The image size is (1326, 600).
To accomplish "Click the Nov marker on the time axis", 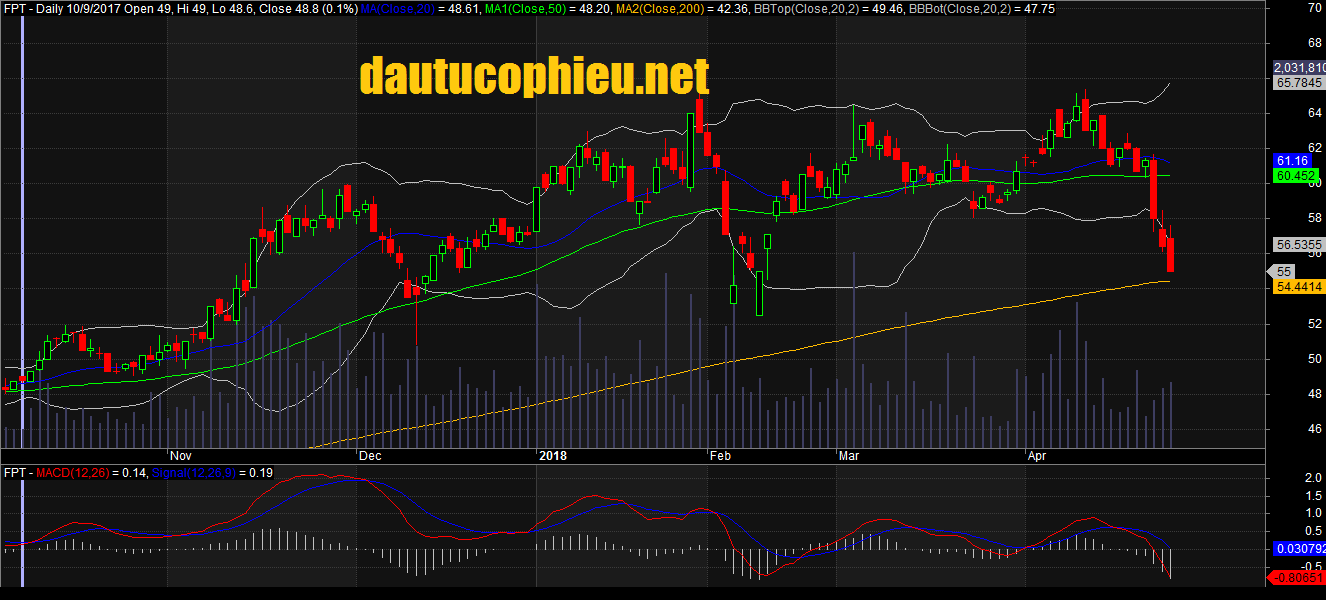I will click(180, 455).
